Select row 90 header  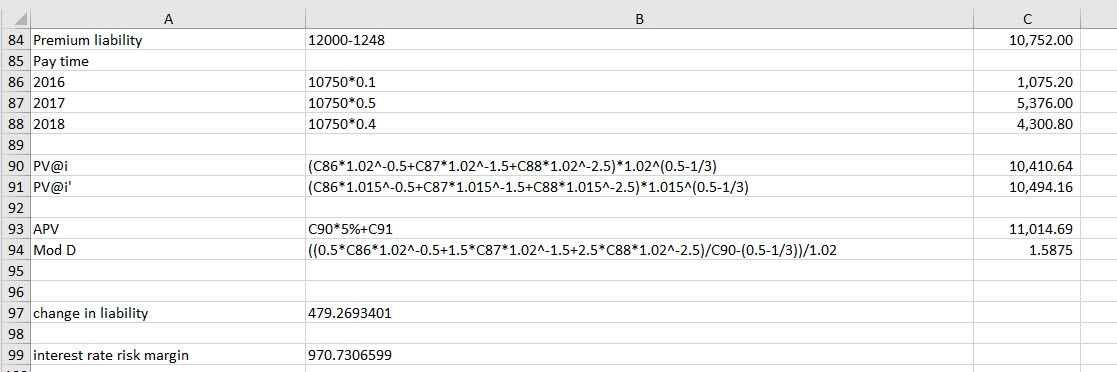[x=15, y=166]
